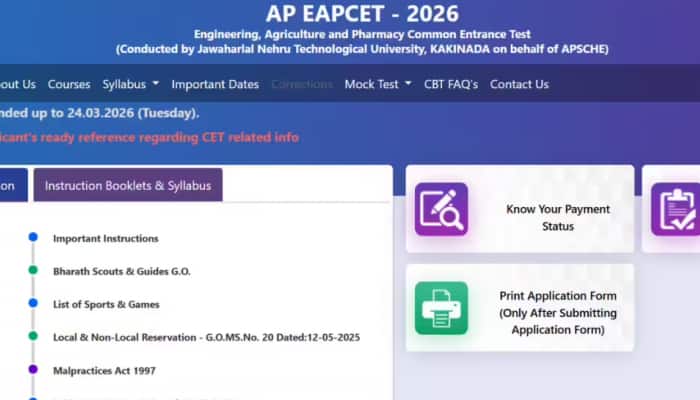This screenshot has width=700, height=400.
Task: Open the Courses menu item
Action: (x=69, y=84)
